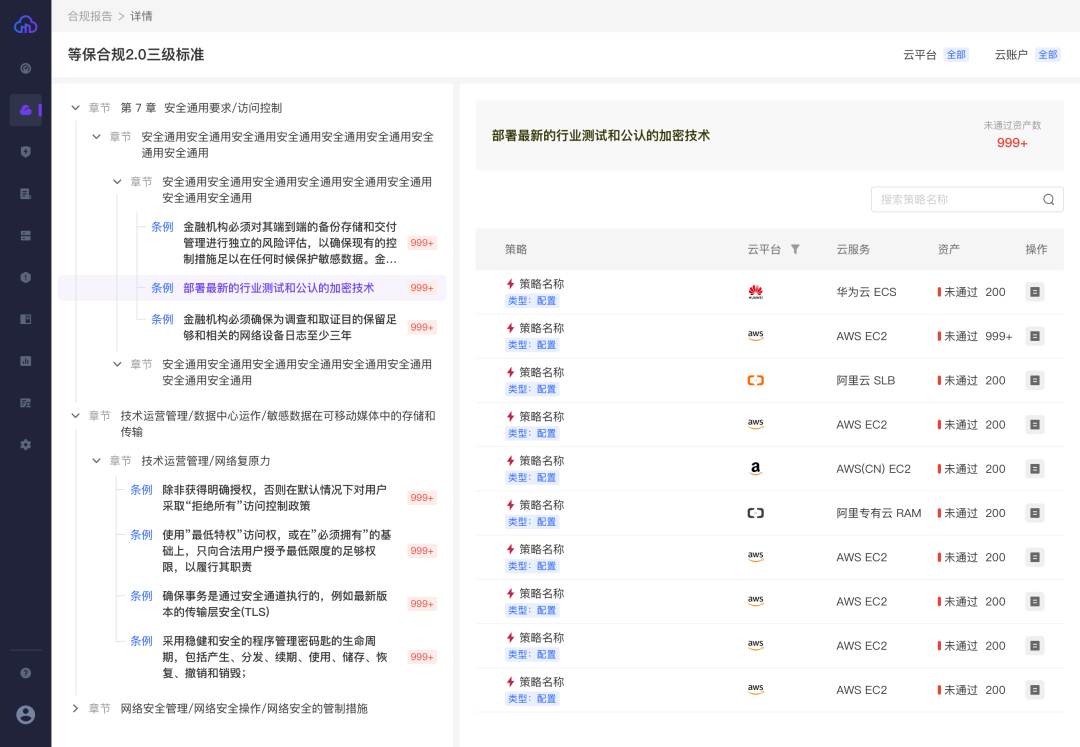
Task: Go to 合规报告 in the breadcrumb
Action: click(x=89, y=16)
